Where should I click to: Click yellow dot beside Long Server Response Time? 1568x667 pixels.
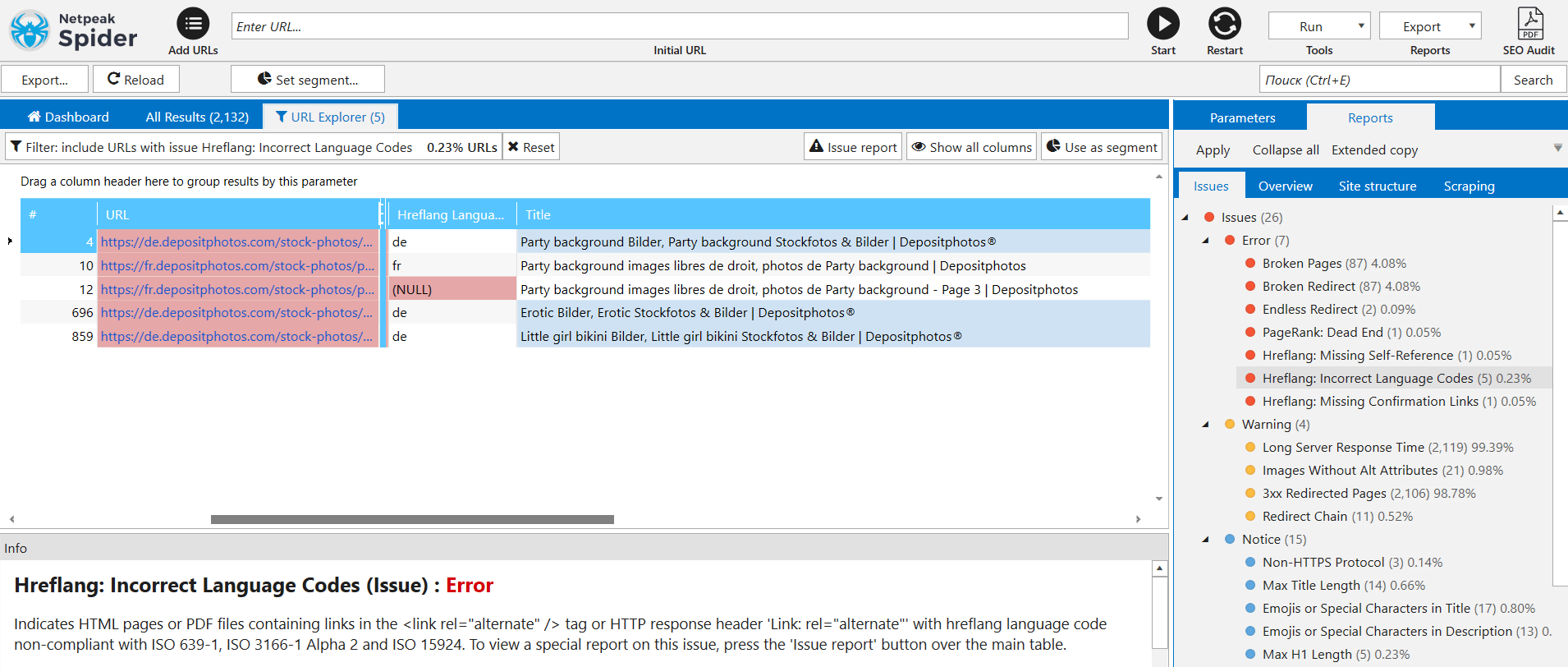tap(1250, 448)
